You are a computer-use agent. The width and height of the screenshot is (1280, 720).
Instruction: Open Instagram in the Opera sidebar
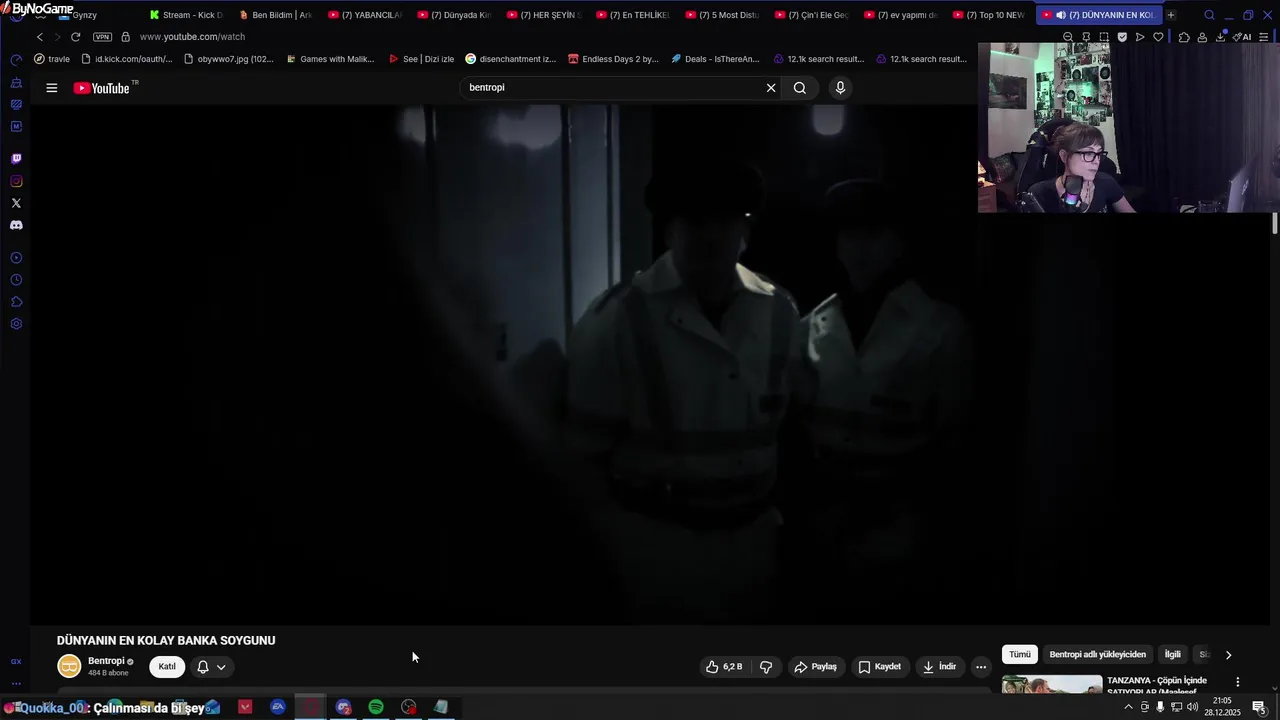16,181
